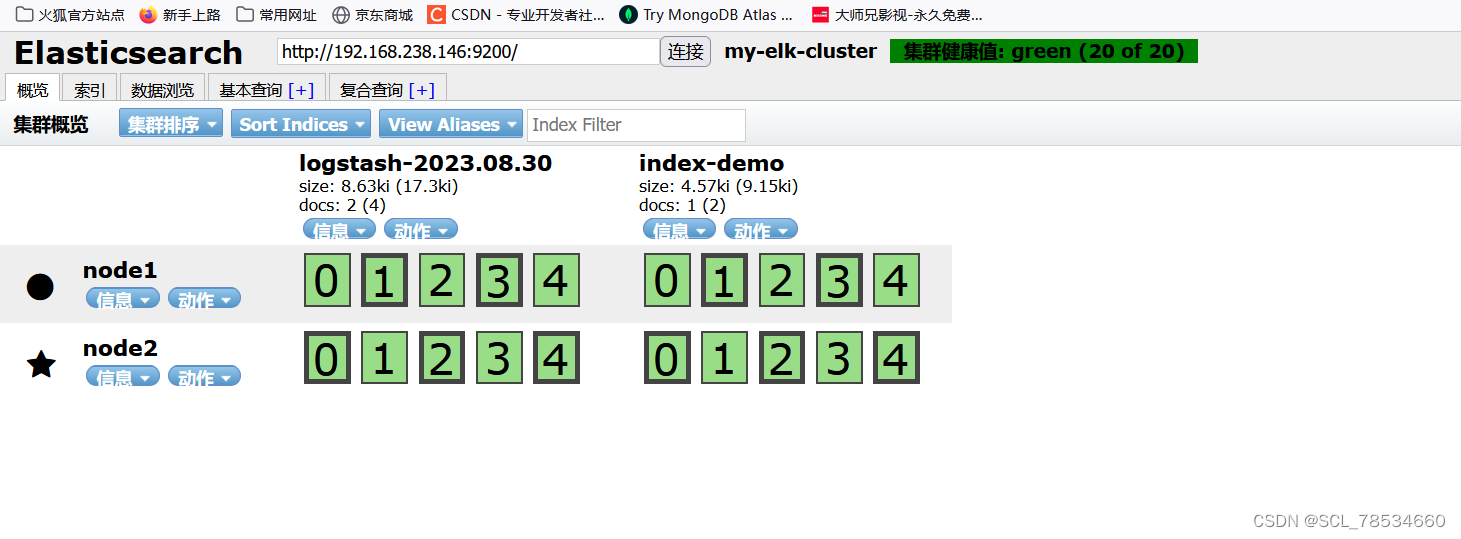Focus the Index Filter field
This screenshot has height=539, width=1461.
click(x=636, y=125)
